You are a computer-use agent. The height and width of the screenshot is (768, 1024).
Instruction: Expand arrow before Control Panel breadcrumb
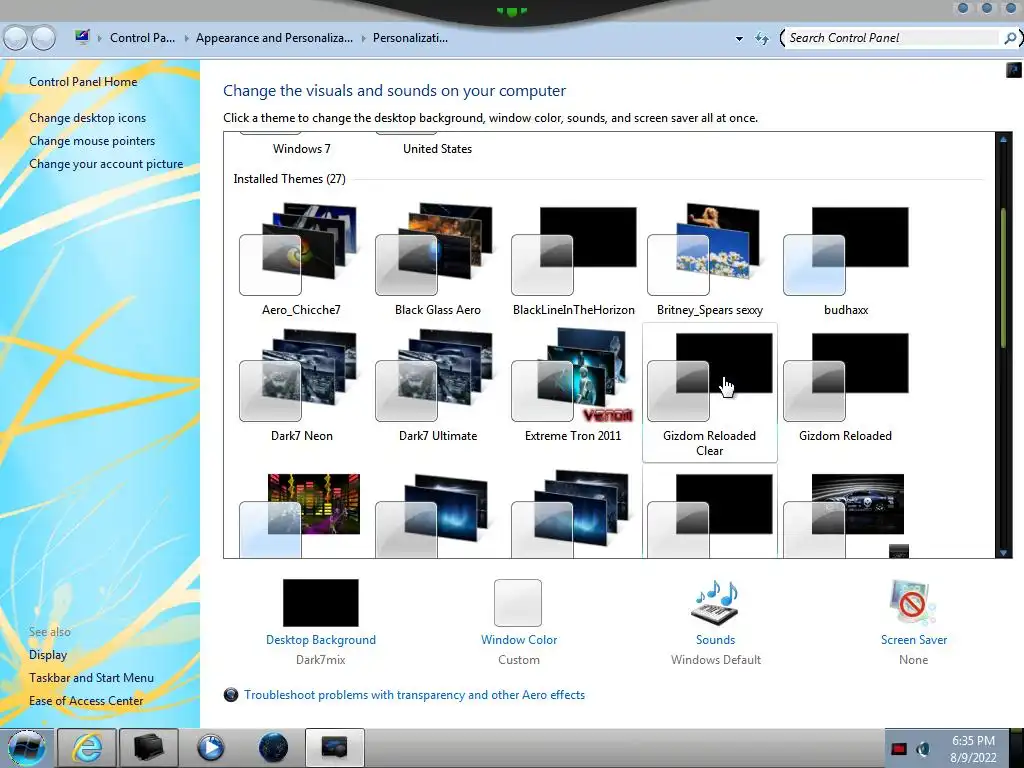point(100,39)
